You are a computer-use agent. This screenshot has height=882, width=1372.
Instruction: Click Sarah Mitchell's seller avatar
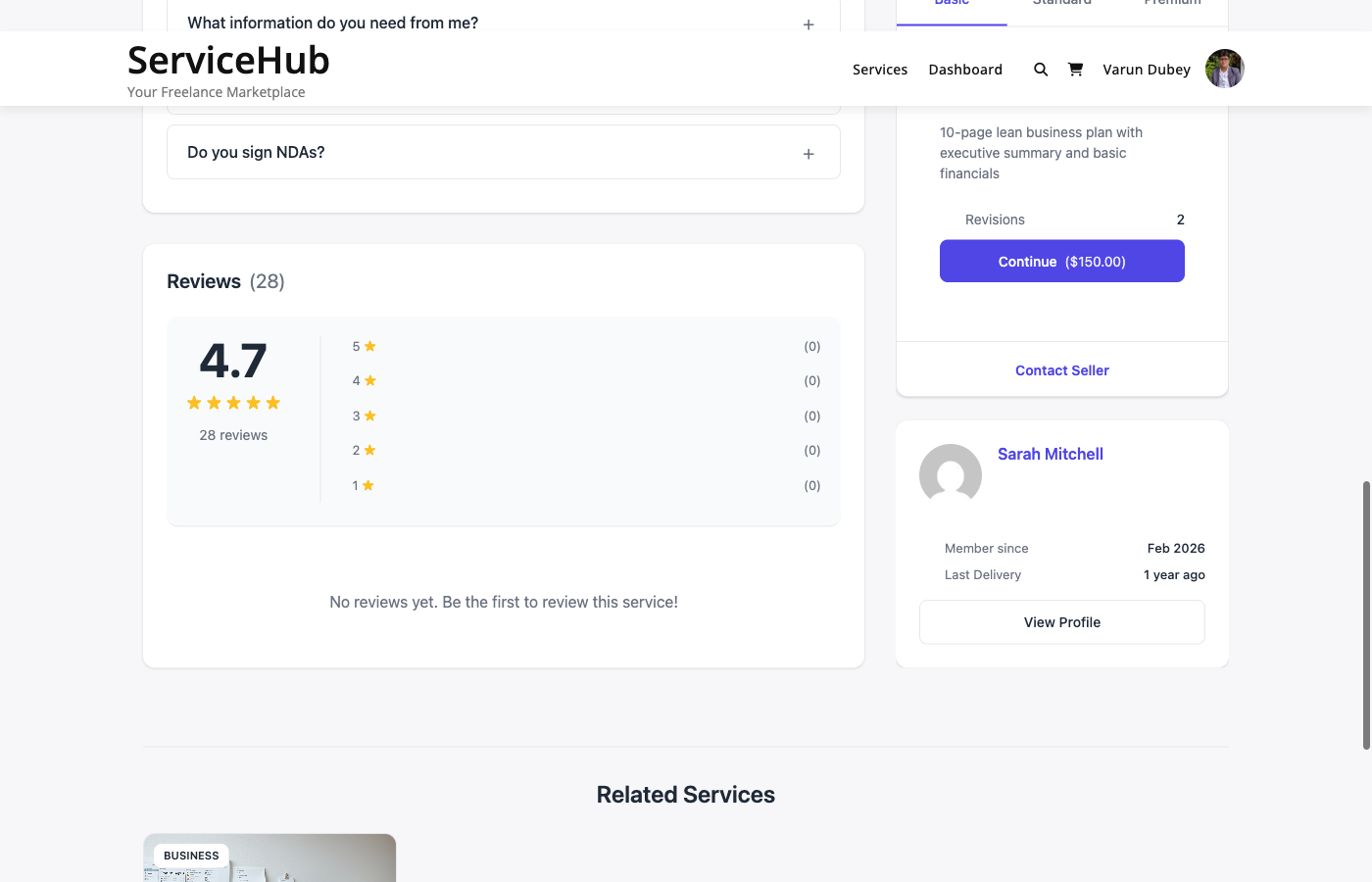point(950,474)
